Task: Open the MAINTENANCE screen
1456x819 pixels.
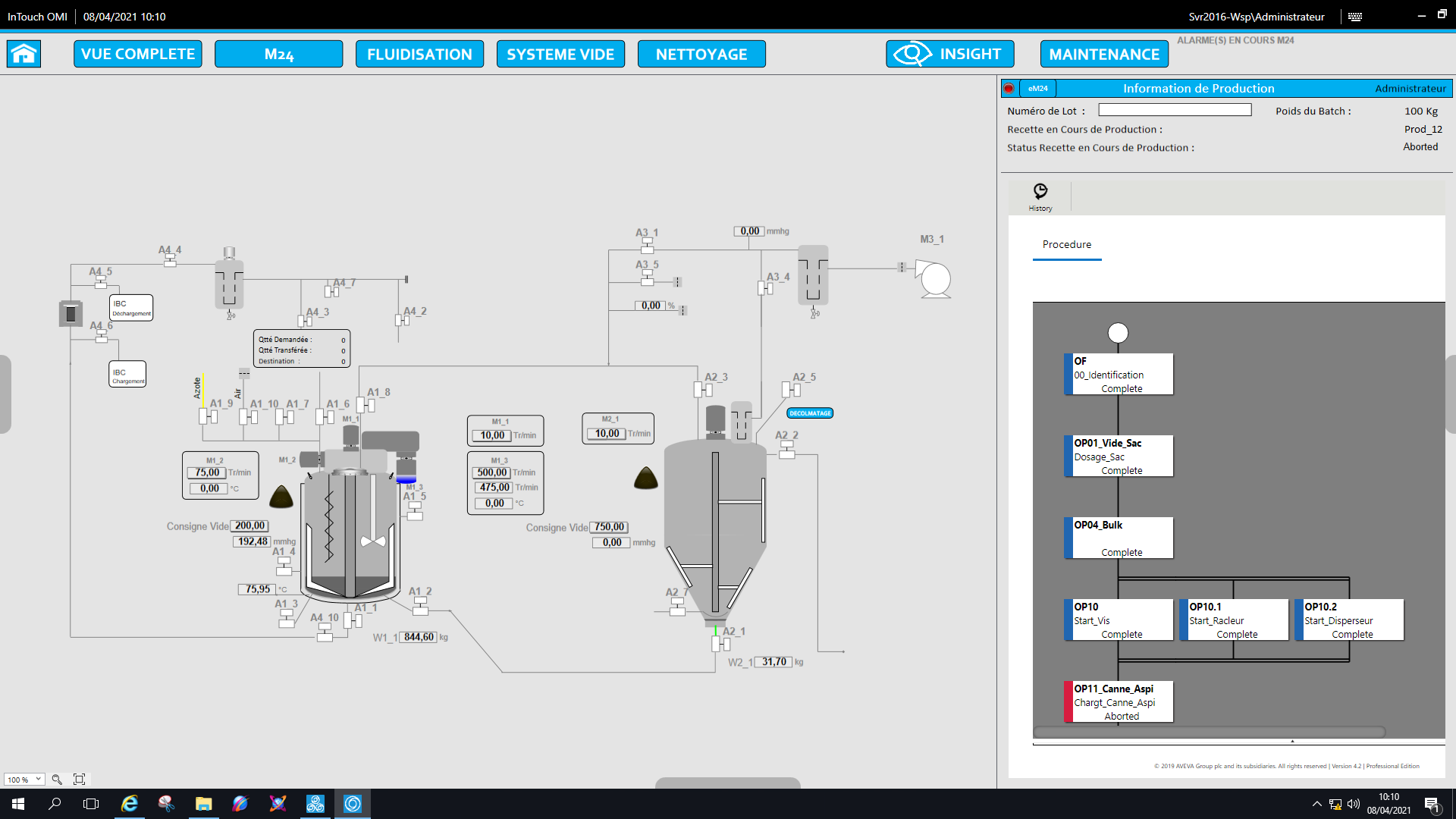Action: pos(1104,54)
